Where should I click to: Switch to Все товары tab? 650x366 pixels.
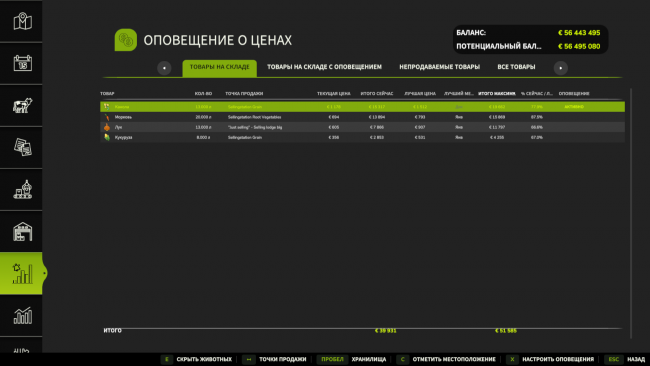coord(516,67)
